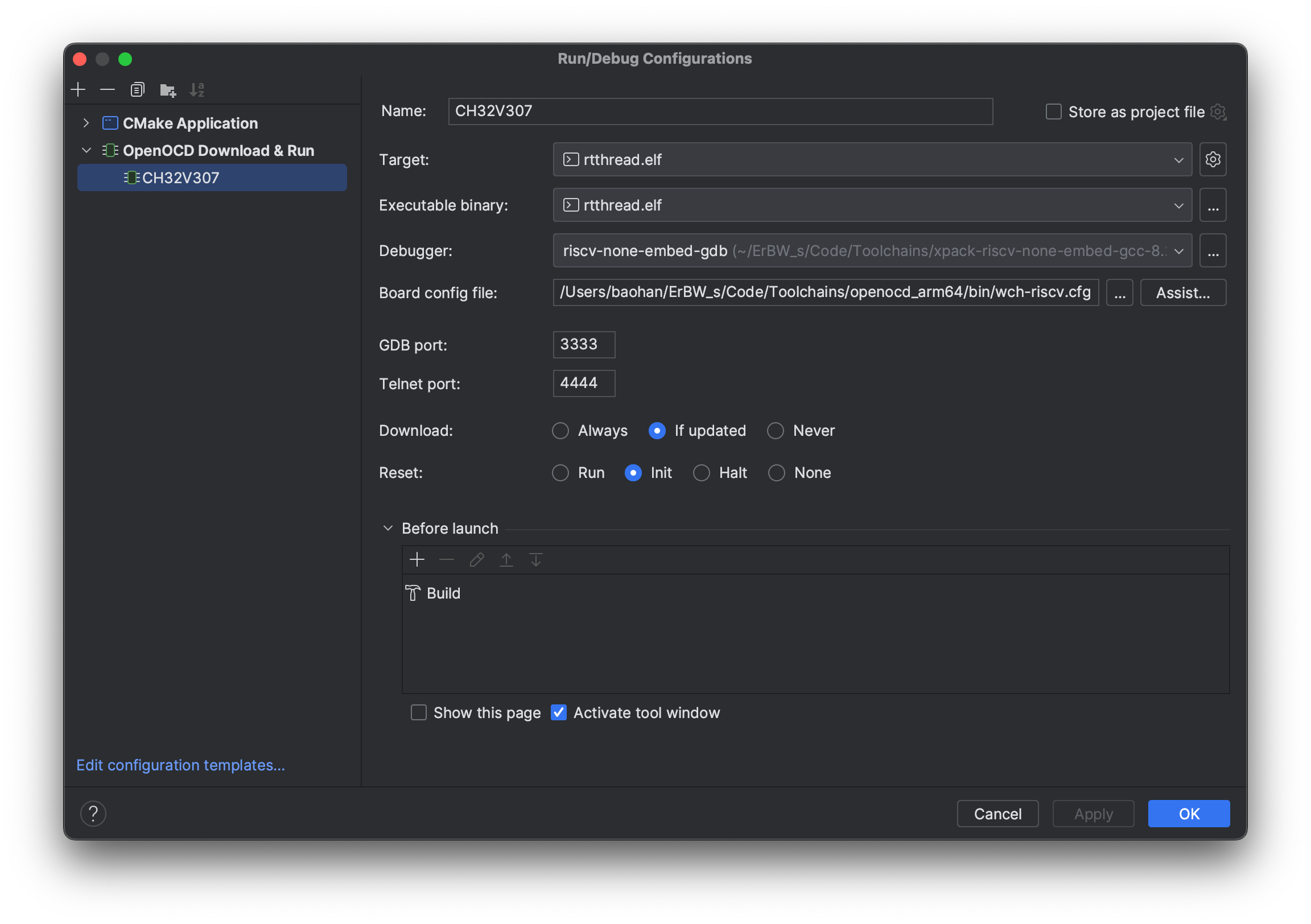Enable Store as project file checkbox
The width and height of the screenshot is (1311, 924).
pos(1053,112)
